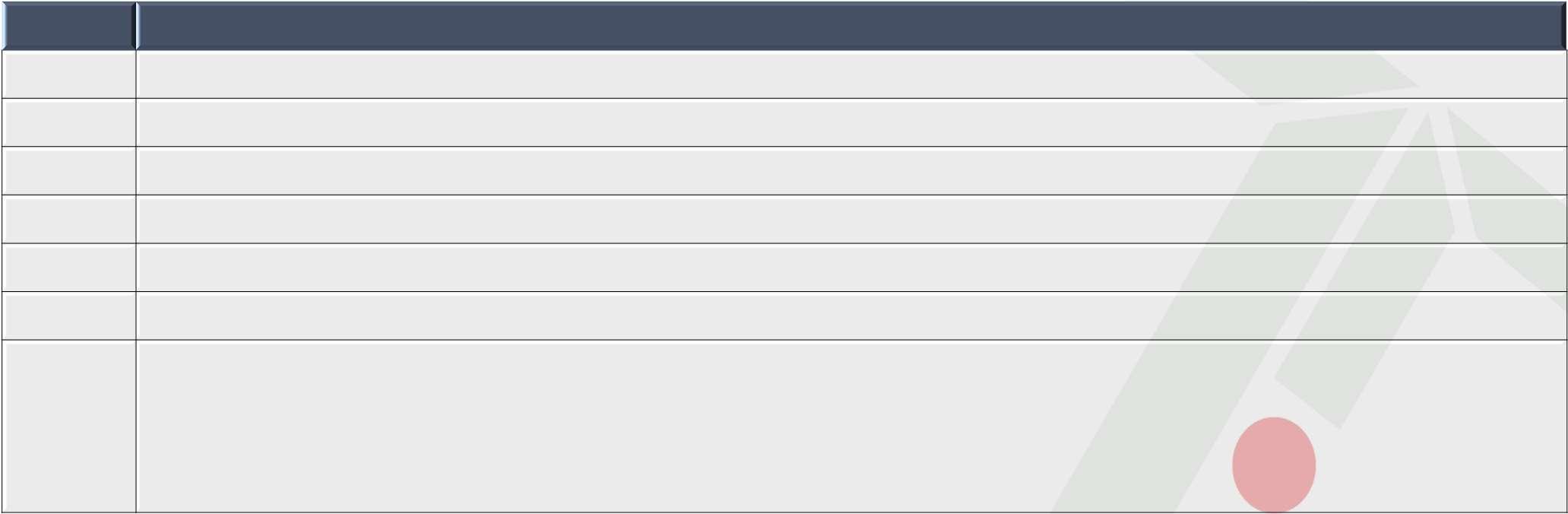
Task: Click sixth row's left column cell
Action: pyautogui.click(x=68, y=316)
